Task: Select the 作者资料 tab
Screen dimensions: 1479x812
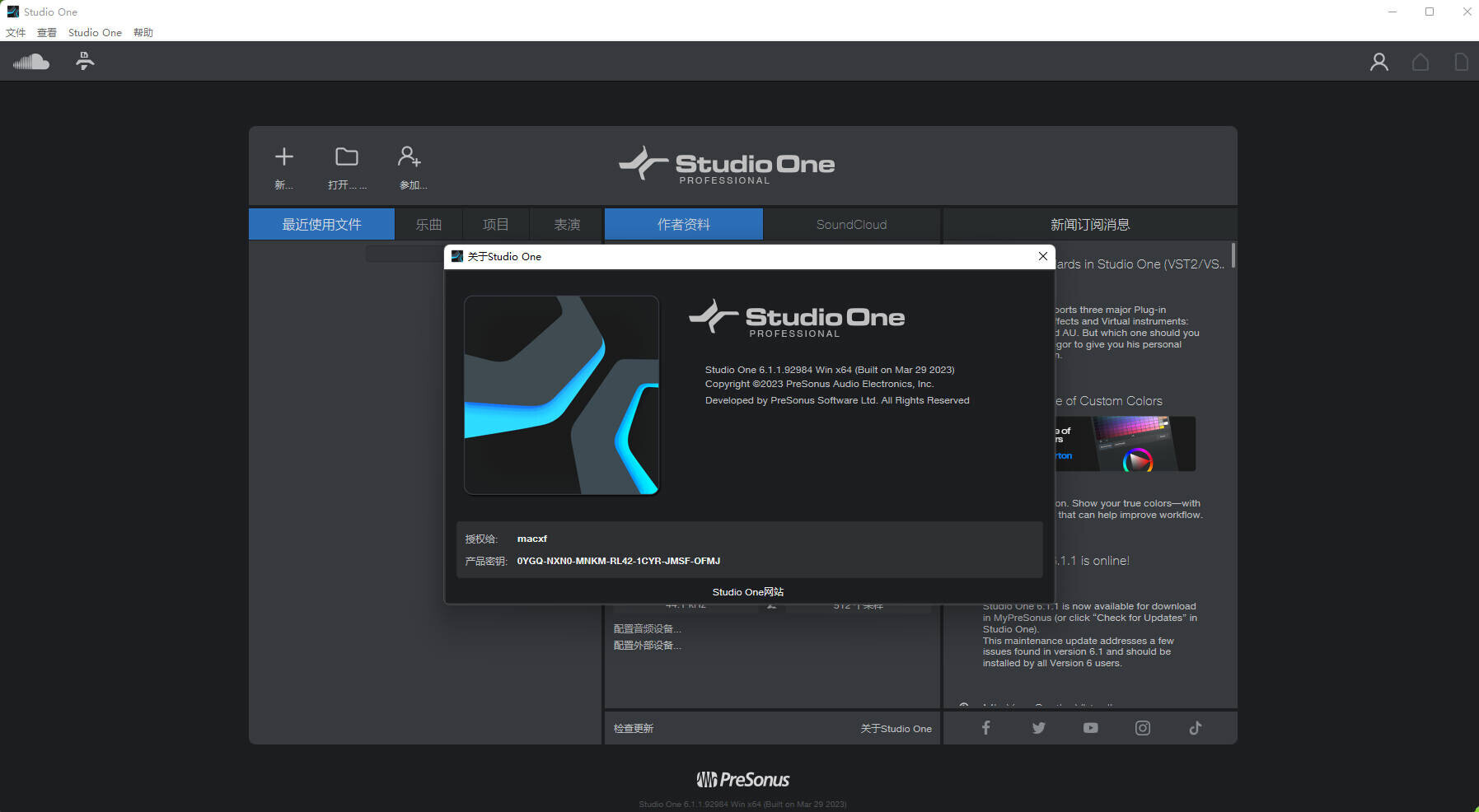Action: click(x=684, y=224)
